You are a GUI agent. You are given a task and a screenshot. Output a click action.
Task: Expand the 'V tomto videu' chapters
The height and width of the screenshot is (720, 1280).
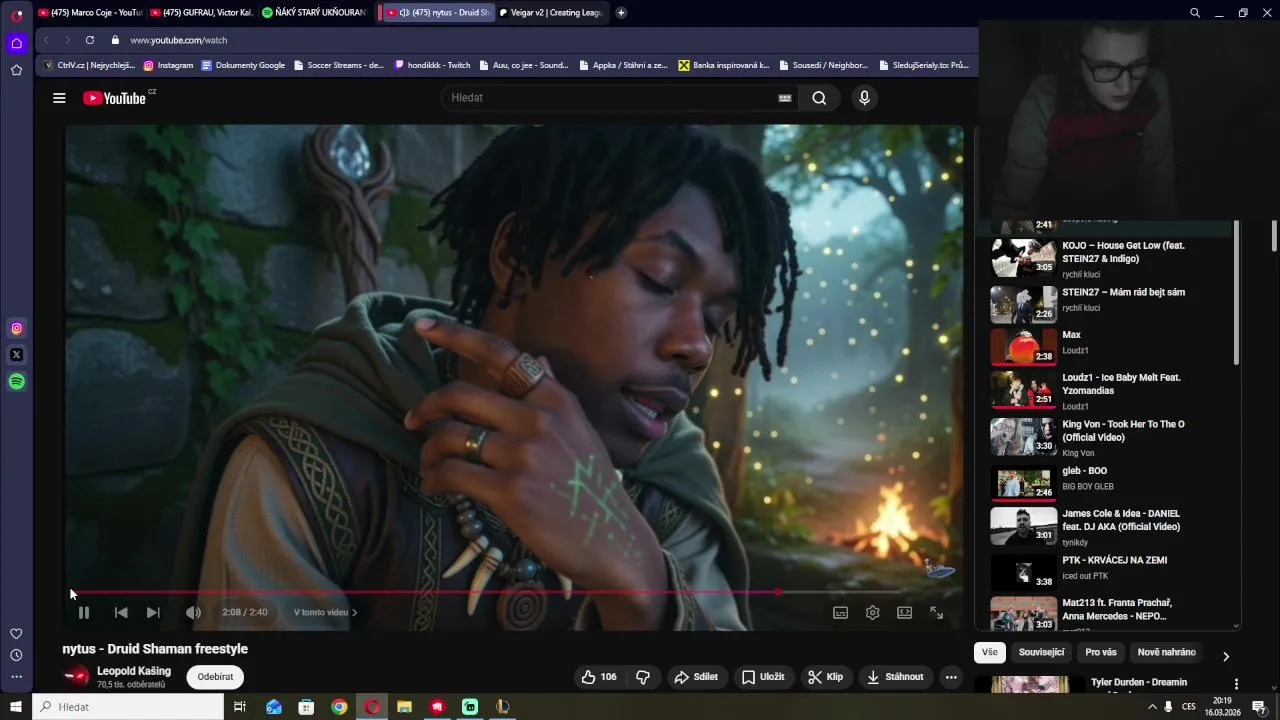(x=325, y=613)
